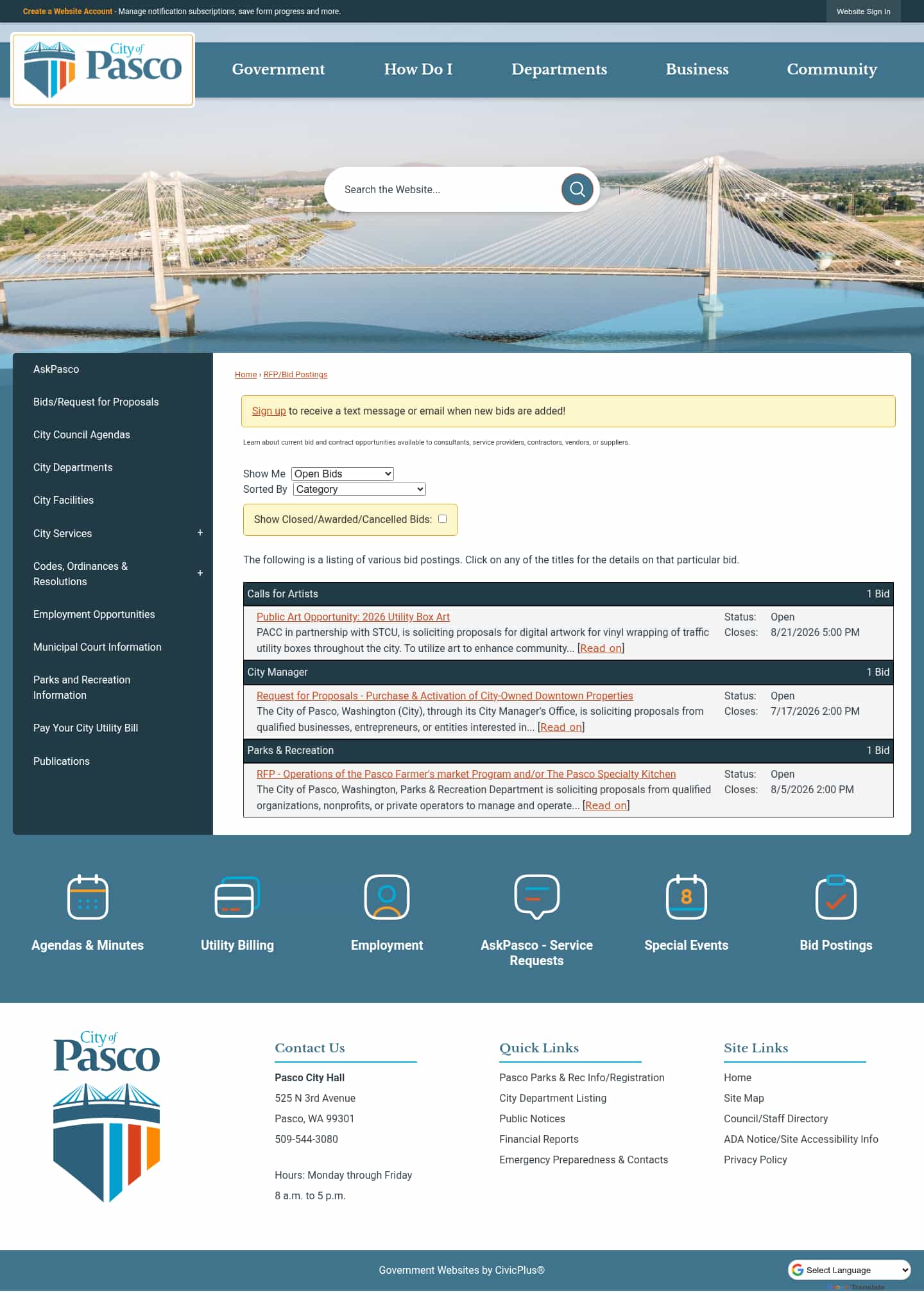Select City Facilities sidebar item
Screen dimensions: 924x1293
tap(64, 500)
